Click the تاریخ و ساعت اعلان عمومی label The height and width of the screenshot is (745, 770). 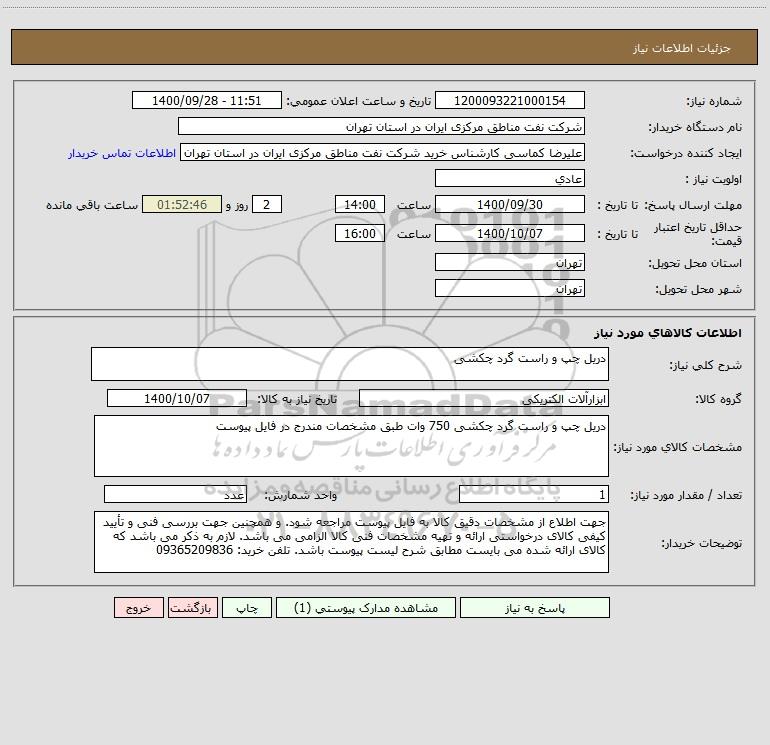[358, 101]
